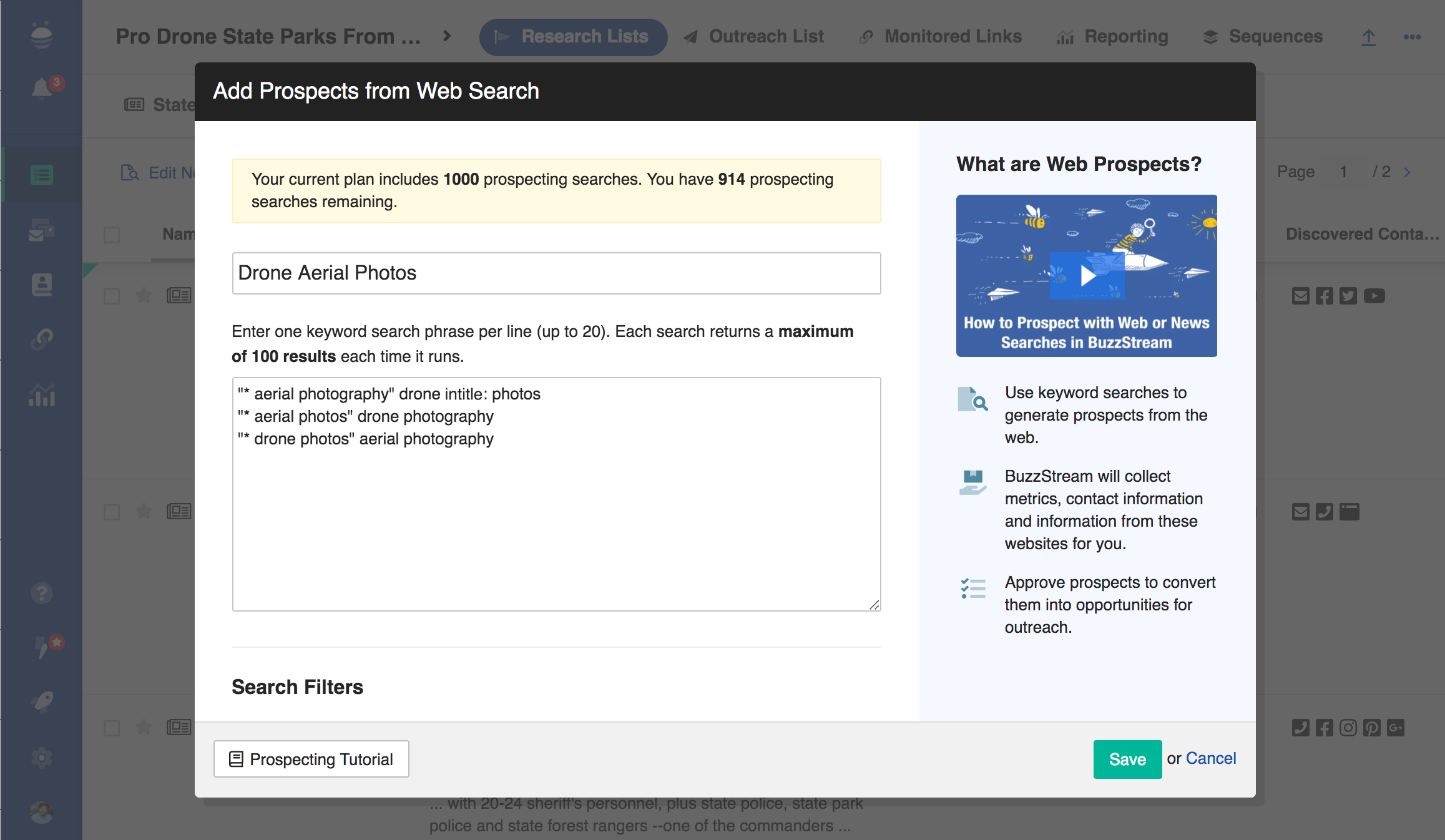Screen dimensions: 1445x840
Task: Play the BuzzStream prospecting video
Action: 1087,275
